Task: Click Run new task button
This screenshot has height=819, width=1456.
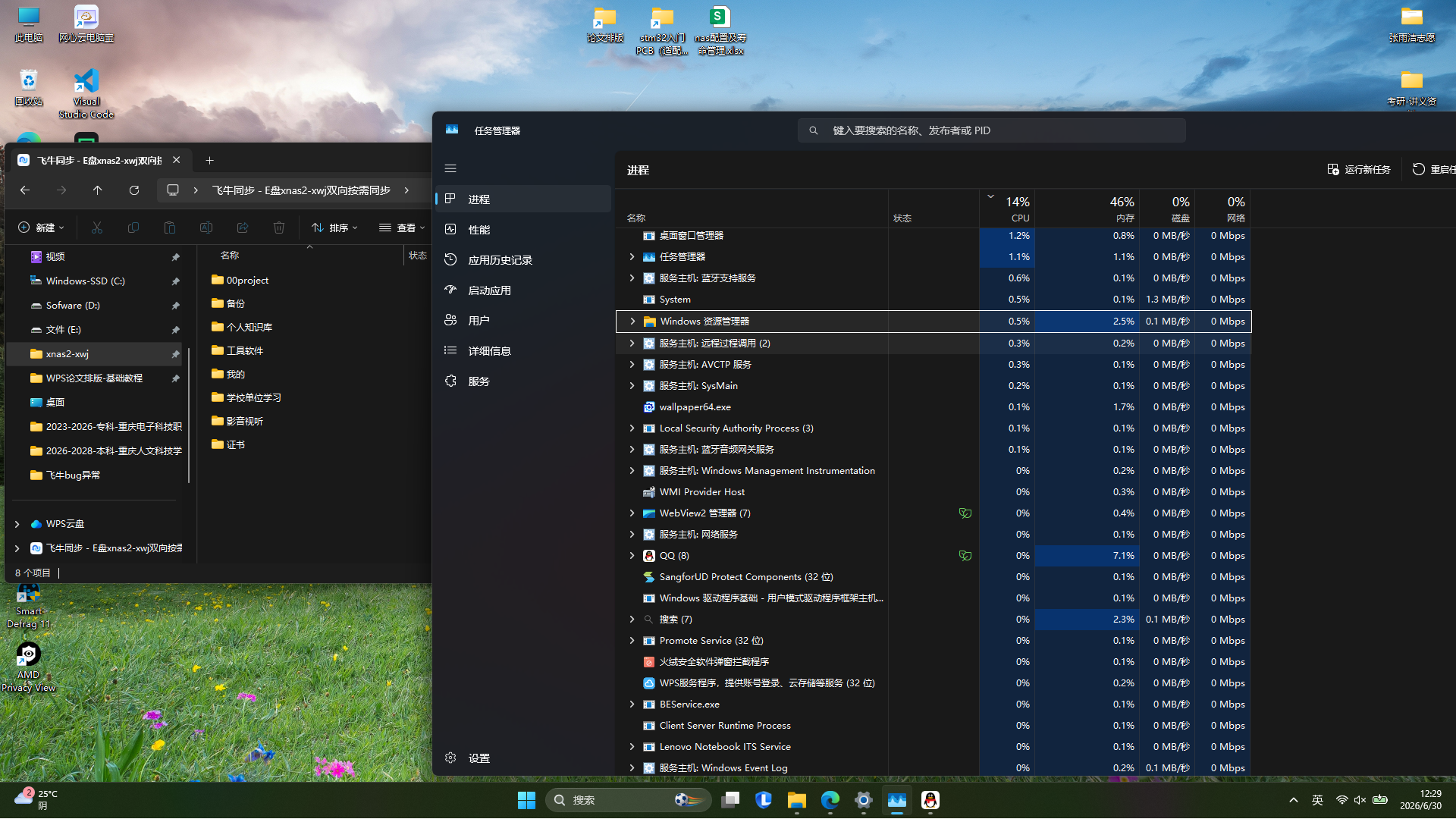Action: pos(1359,169)
